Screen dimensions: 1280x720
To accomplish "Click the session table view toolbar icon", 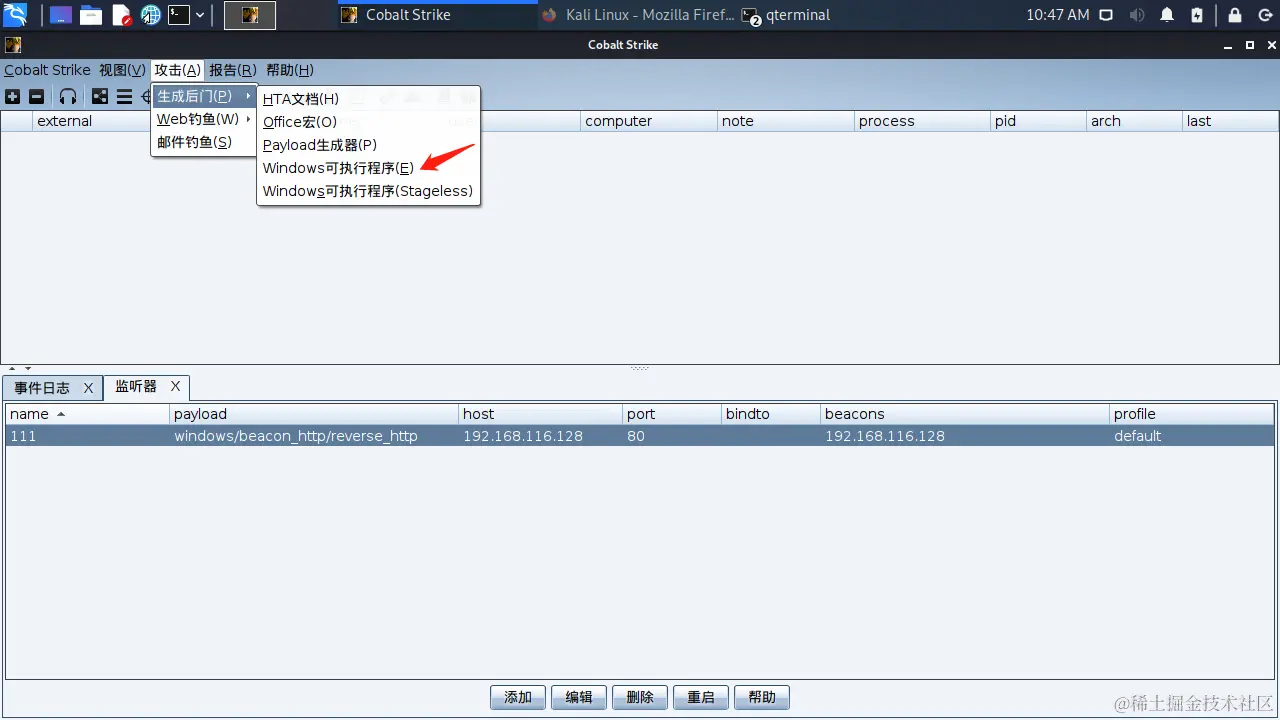I will tap(124, 96).
